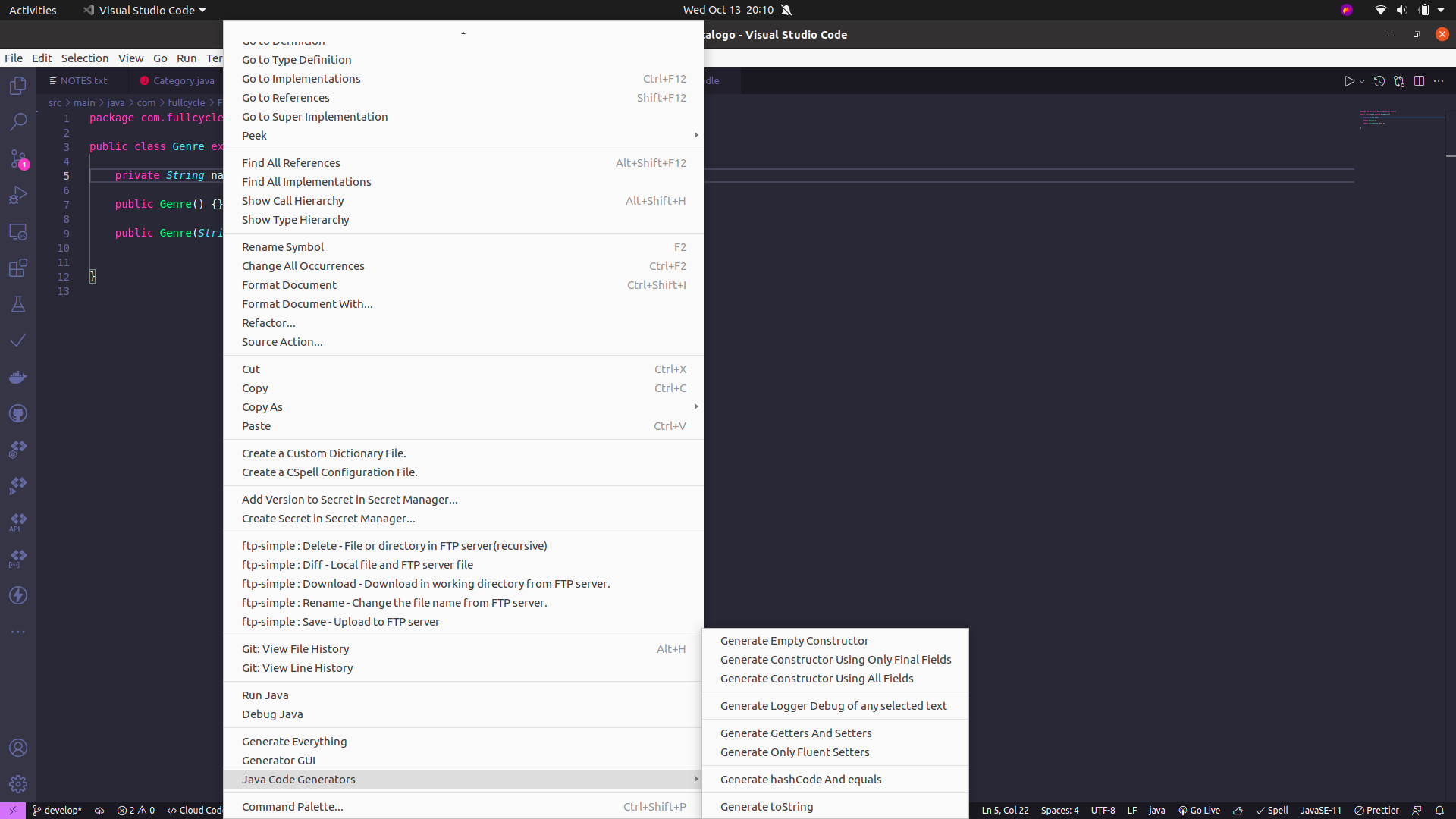Open the run button dropdown arrow
The width and height of the screenshot is (1456, 819).
pyautogui.click(x=1362, y=81)
